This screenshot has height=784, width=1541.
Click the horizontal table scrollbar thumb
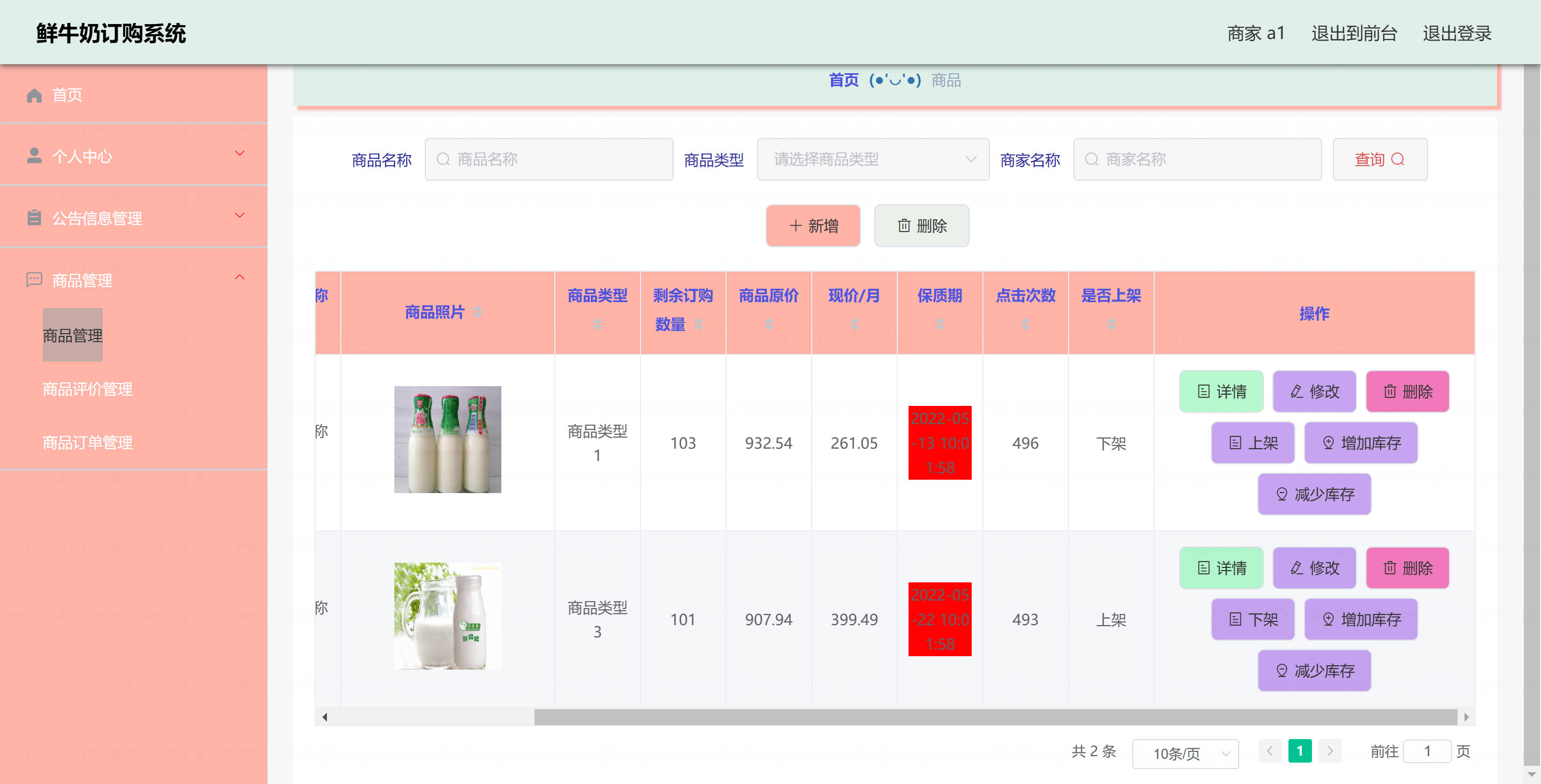[x=995, y=717]
